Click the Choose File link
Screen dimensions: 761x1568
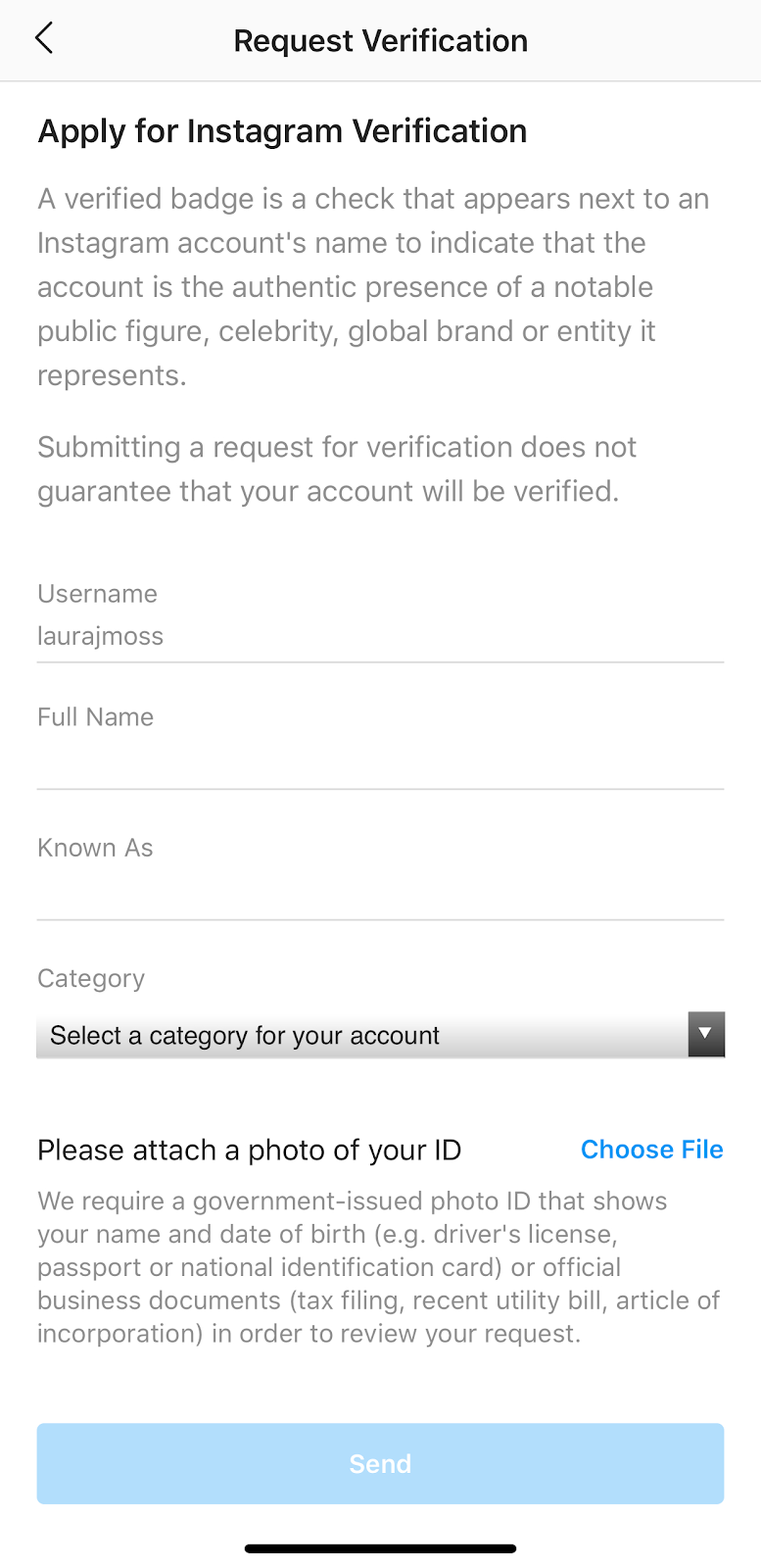(x=651, y=1150)
